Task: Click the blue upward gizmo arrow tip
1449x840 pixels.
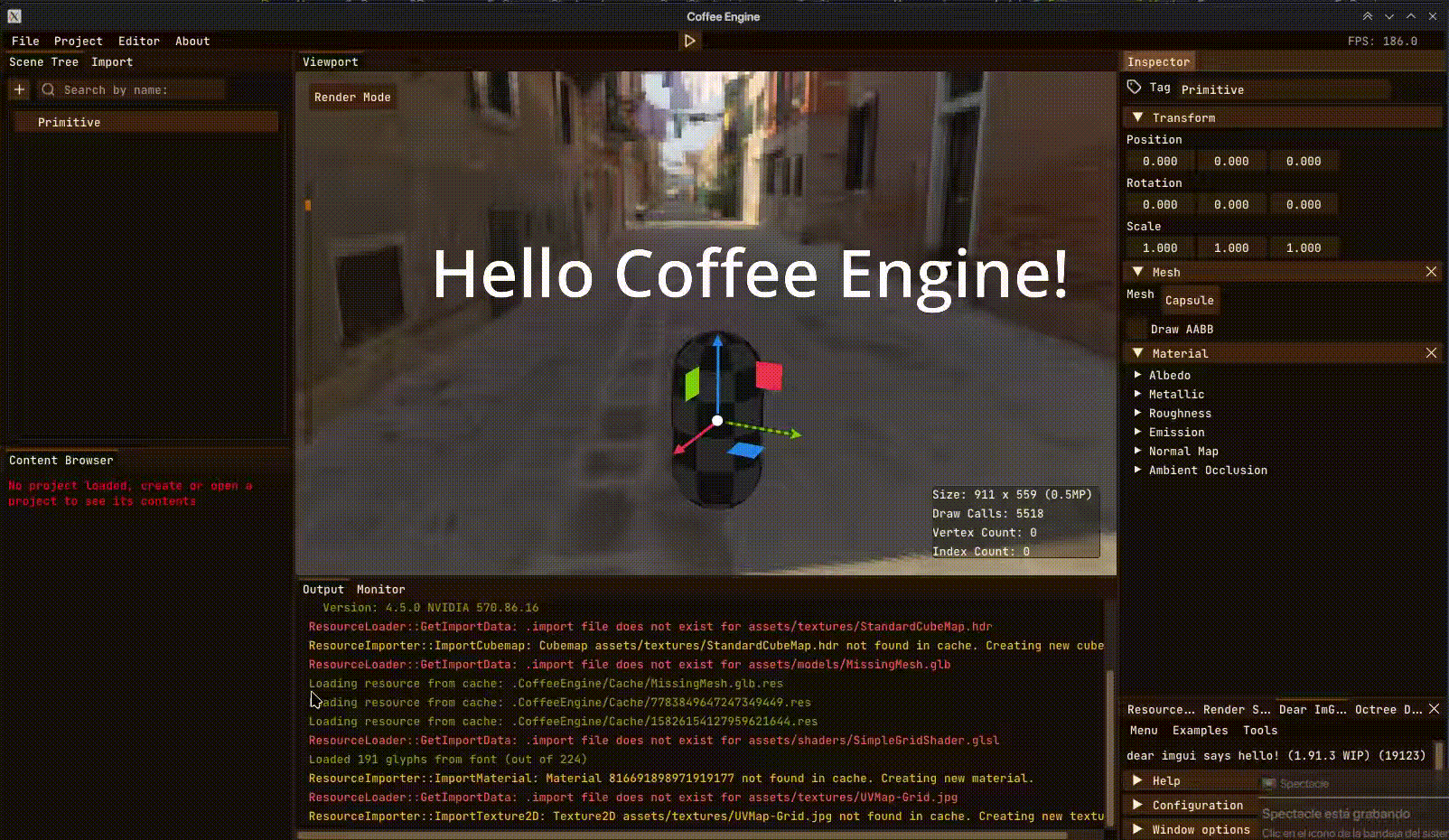Action: [717, 341]
